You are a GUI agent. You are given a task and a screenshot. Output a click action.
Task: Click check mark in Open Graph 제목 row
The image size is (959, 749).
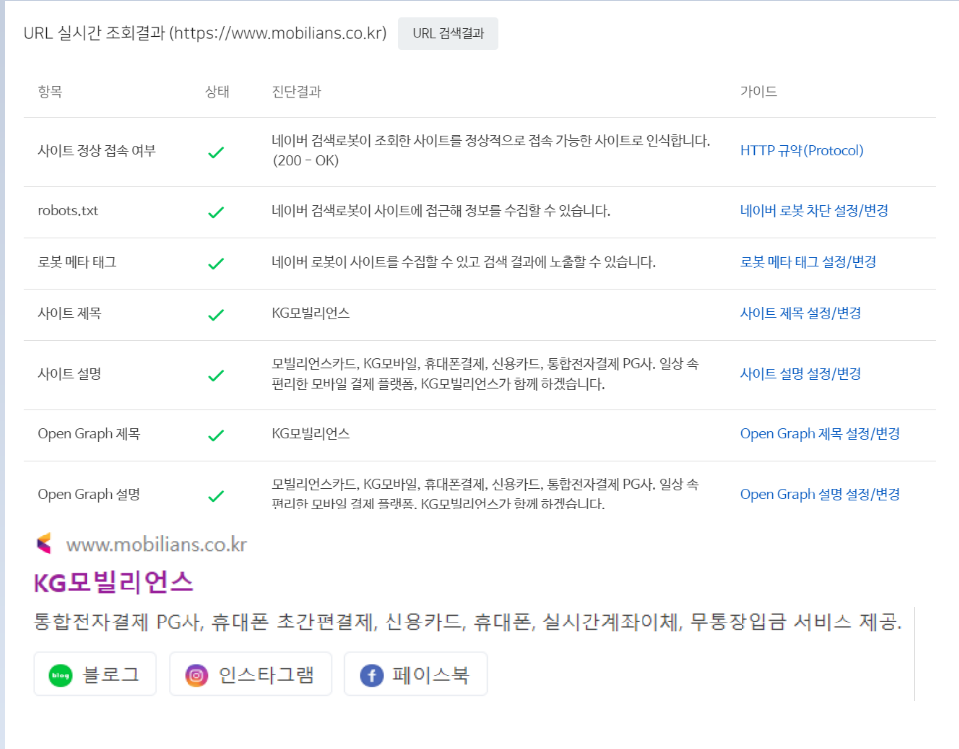(216, 435)
